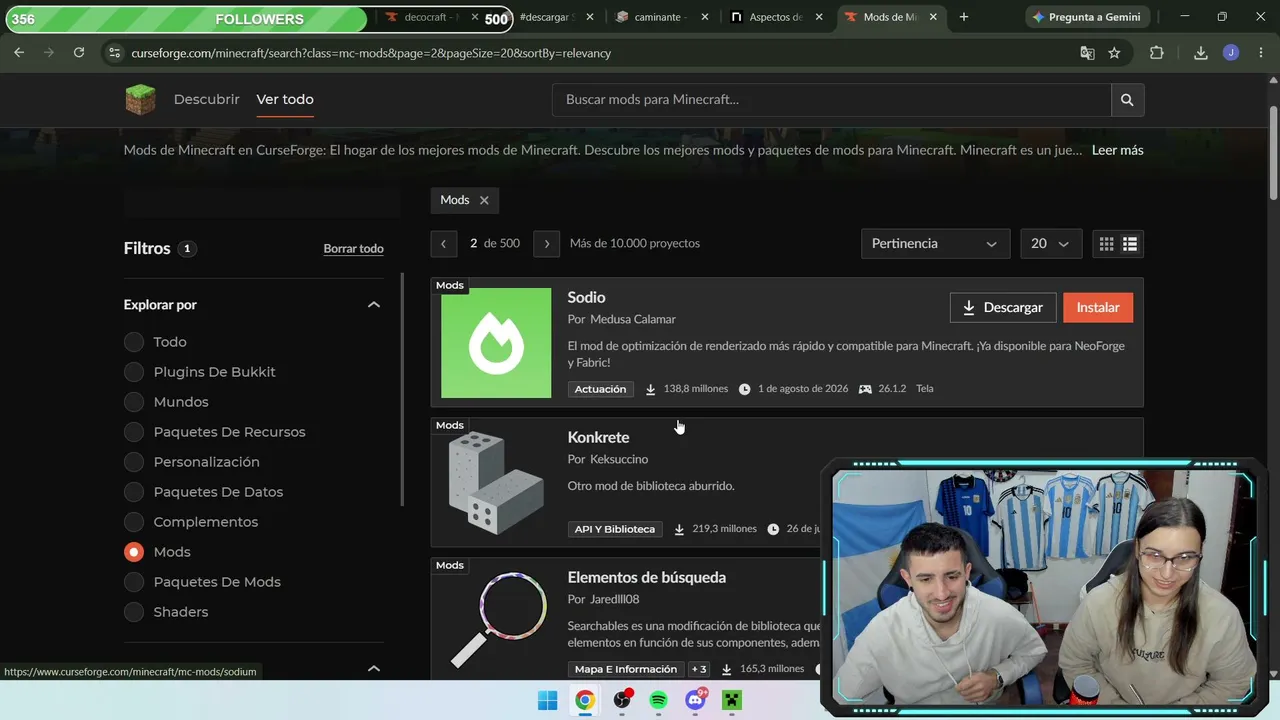Open the Descubrir navigation item
This screenshot has width=1280, height=720.
(x=206, y=99)
